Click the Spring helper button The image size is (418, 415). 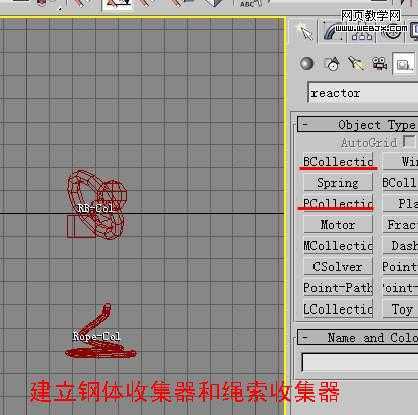coord(338,183)
